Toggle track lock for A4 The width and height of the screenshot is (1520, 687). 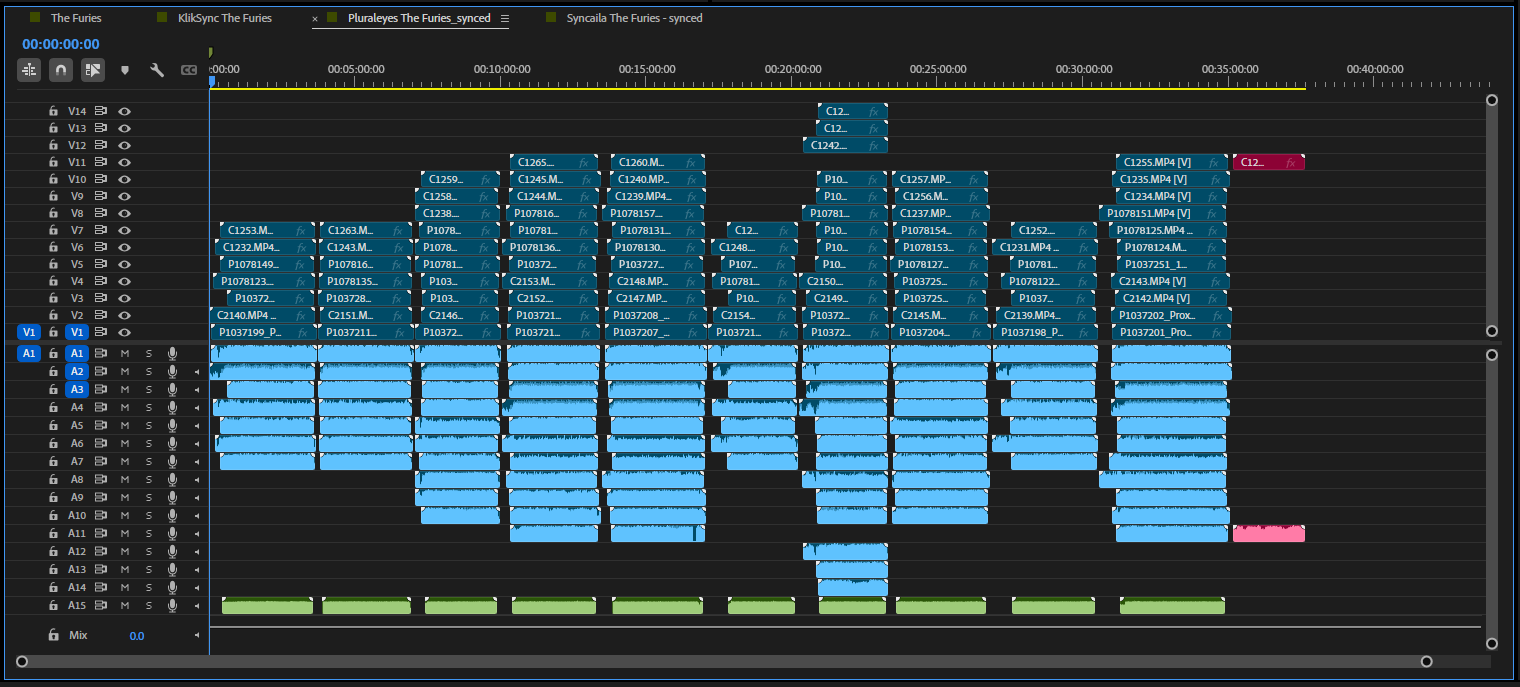pyautogui.click(x=54, y=407)
